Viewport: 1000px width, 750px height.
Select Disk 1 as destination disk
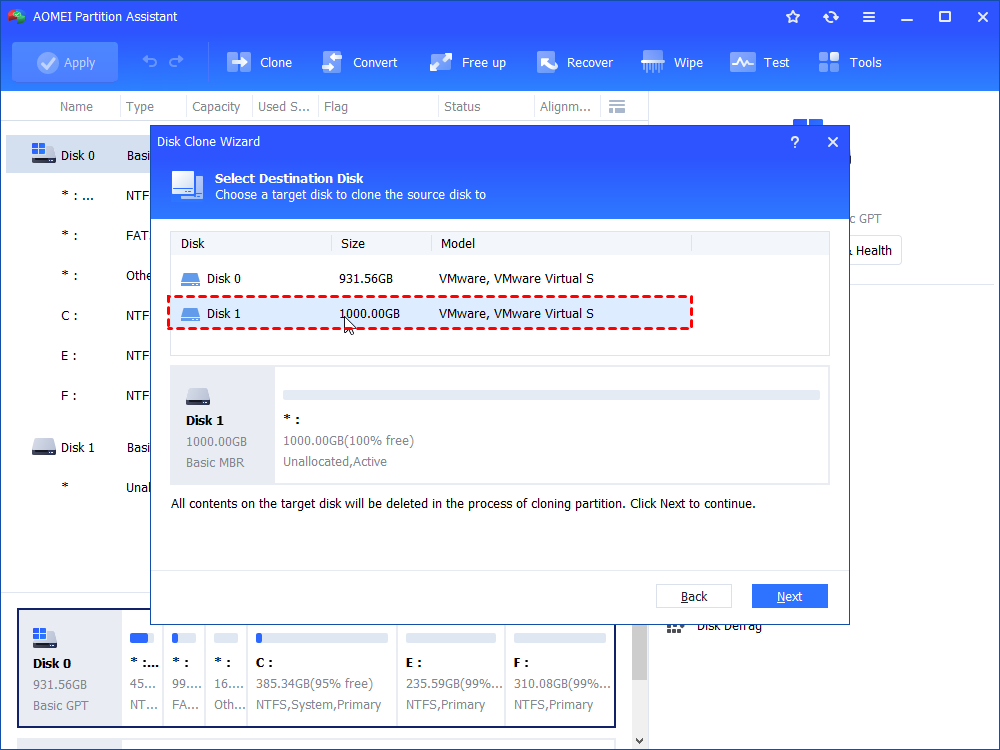point(430,313)
